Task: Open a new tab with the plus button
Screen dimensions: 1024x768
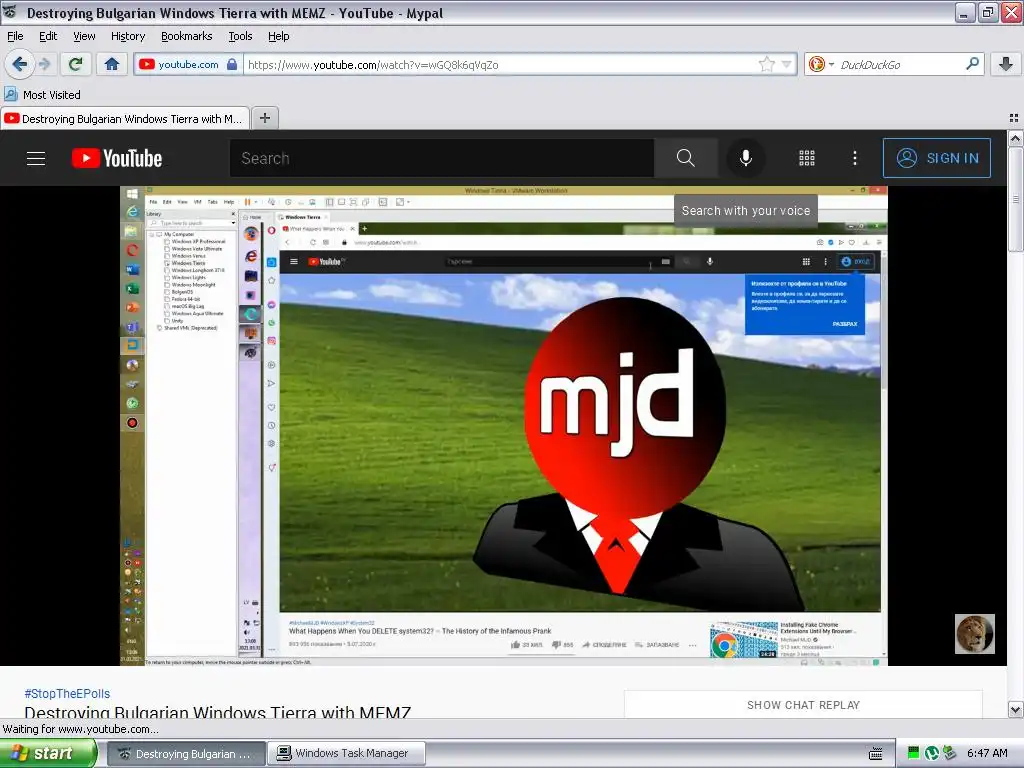Action: 264,118
